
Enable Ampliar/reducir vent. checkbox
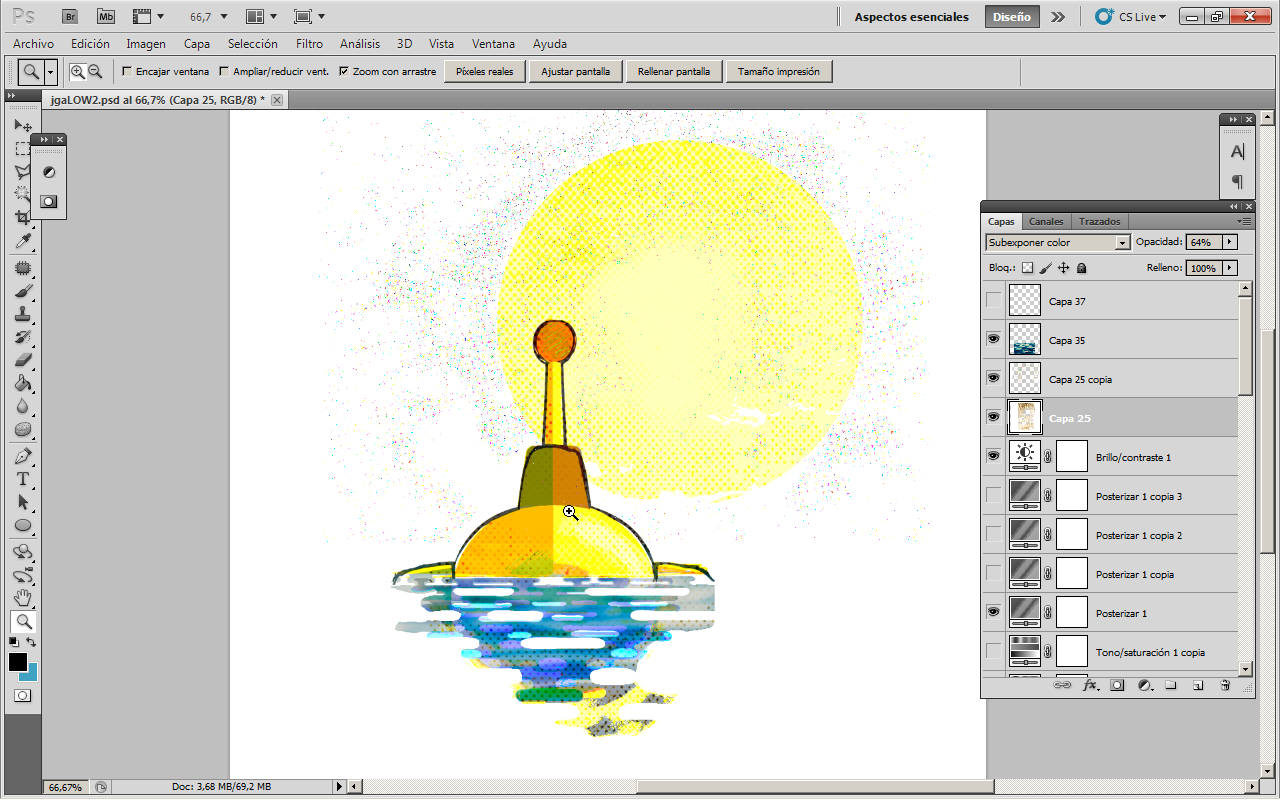coord(223,72)
